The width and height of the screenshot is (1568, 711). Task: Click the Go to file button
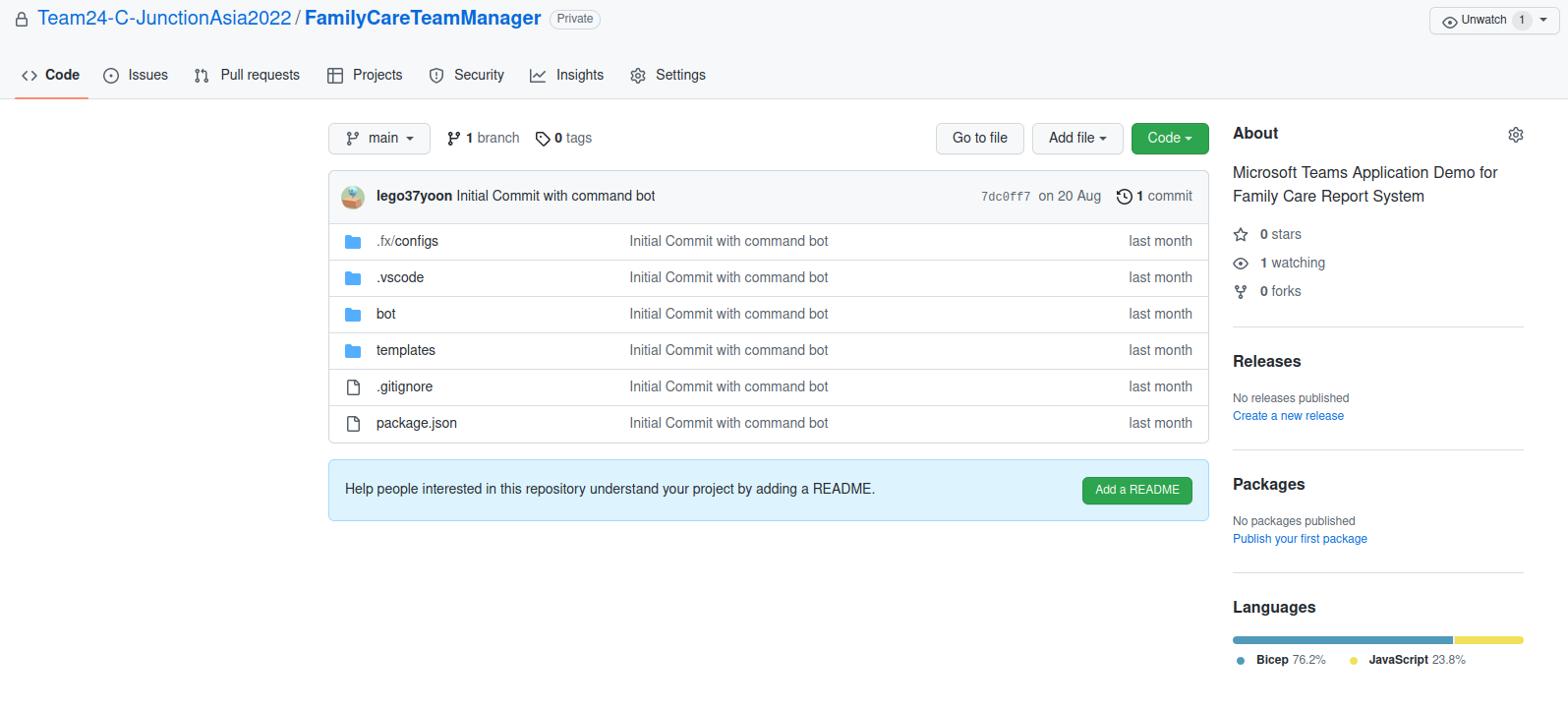click(x=980, y=139)
